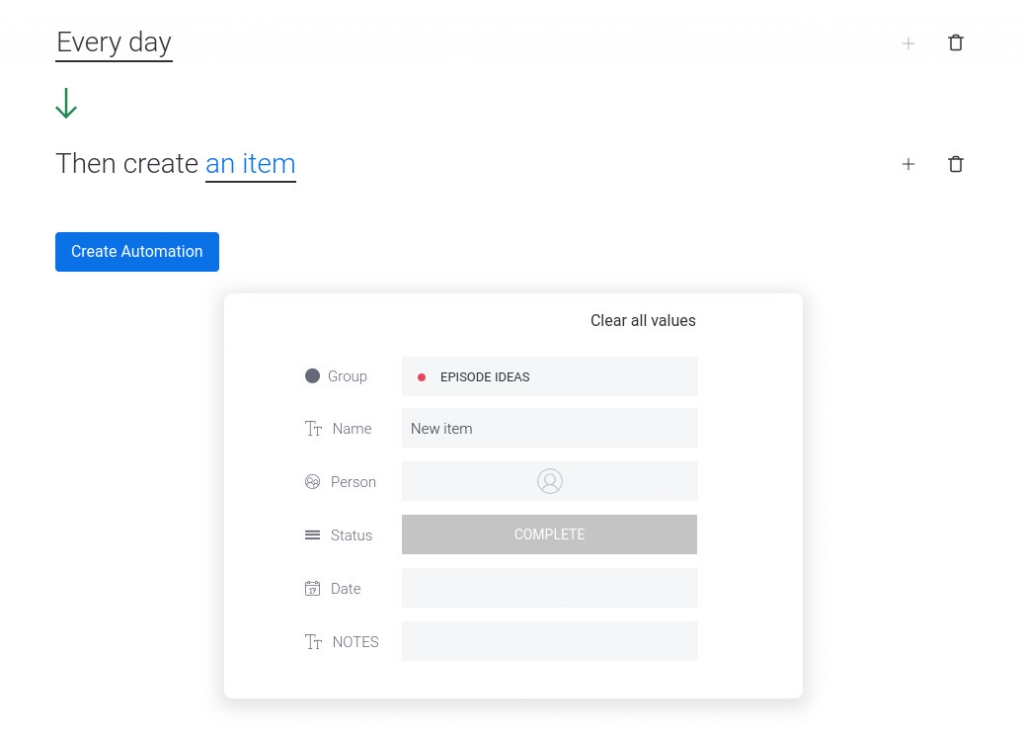Delete the "Then create an item" action via trash icon
This screenshot has width=1024, height=737.
pyautogui.click(x=955, y=163)
